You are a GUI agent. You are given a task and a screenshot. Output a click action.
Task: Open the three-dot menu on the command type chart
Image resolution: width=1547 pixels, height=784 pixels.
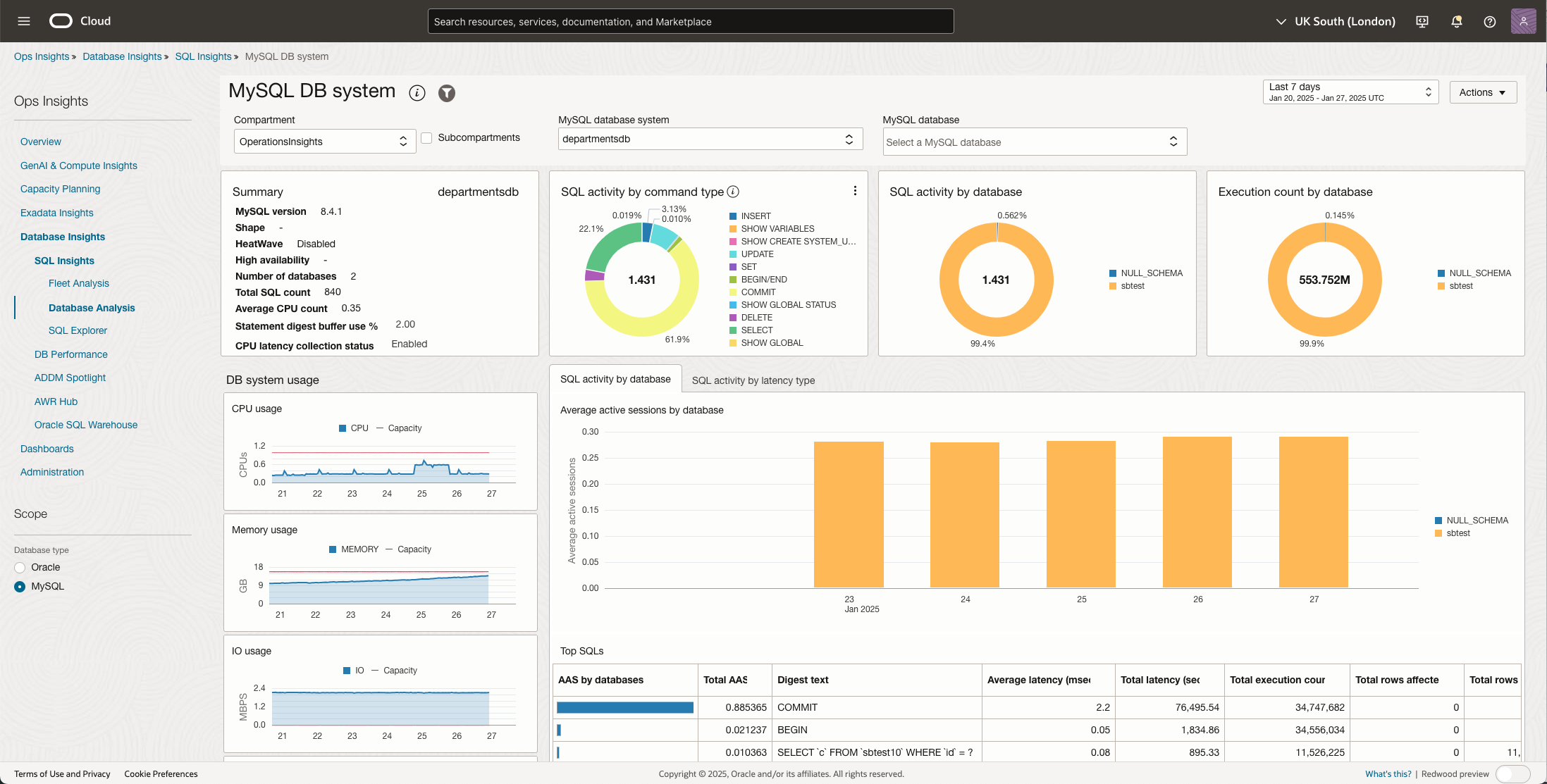click(854, 190)
